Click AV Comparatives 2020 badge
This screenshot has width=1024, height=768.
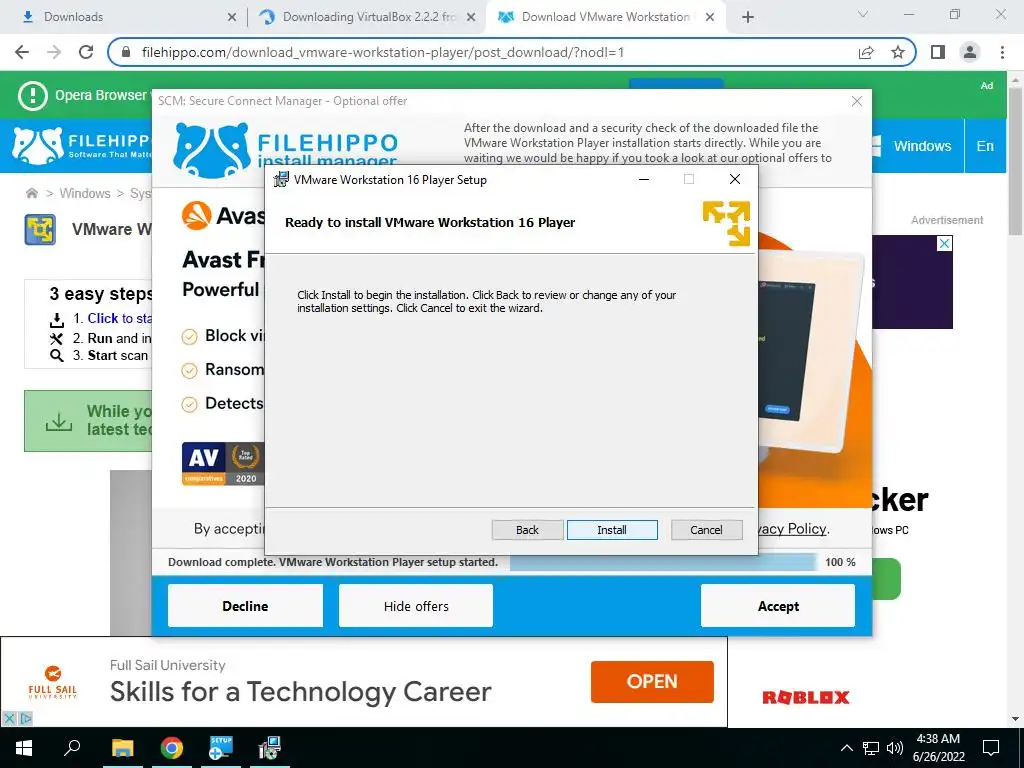point(223,464)
